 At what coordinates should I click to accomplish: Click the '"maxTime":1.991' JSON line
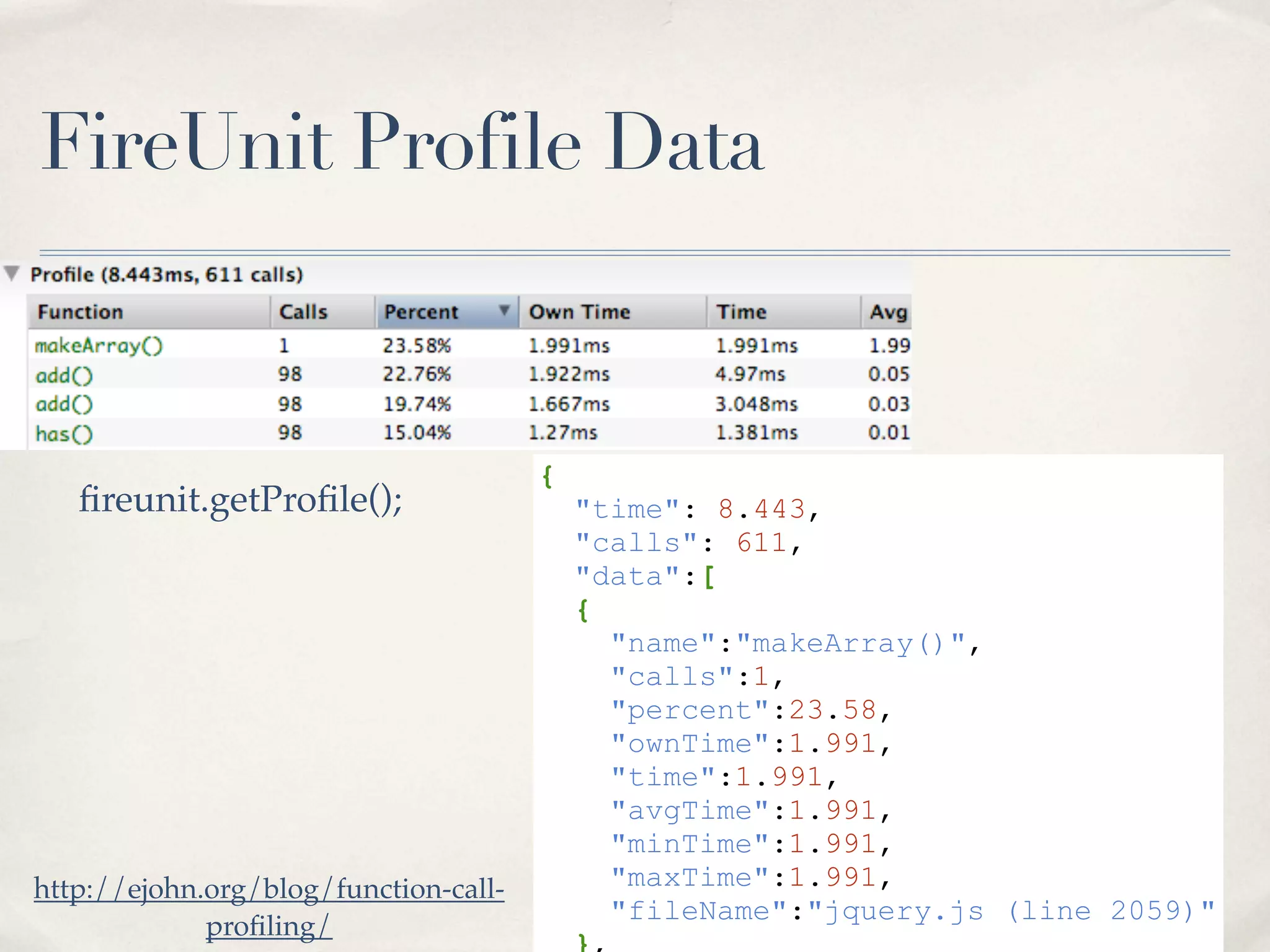(751, 878)
